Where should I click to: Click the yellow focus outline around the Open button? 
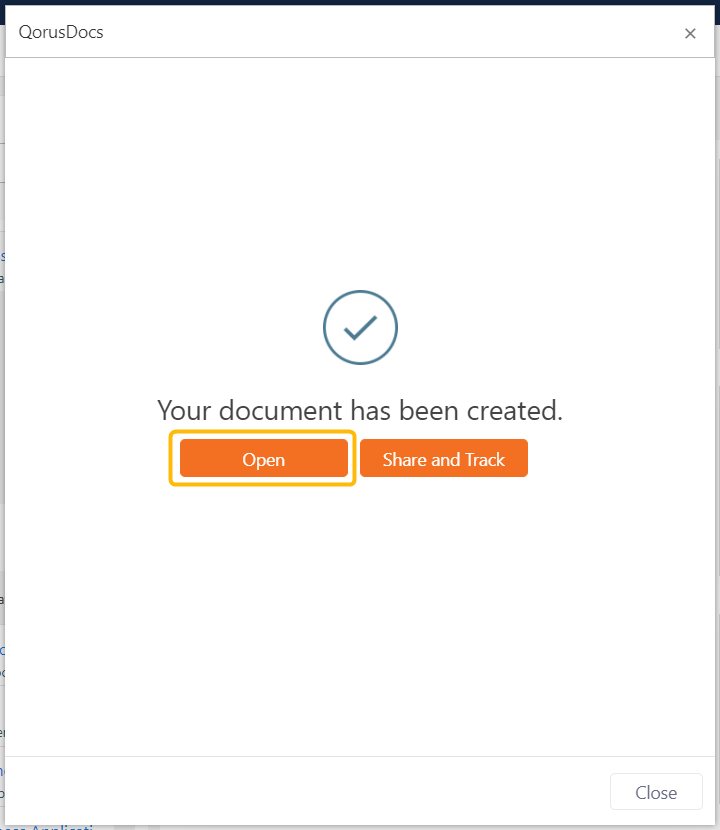pos(263,433)
